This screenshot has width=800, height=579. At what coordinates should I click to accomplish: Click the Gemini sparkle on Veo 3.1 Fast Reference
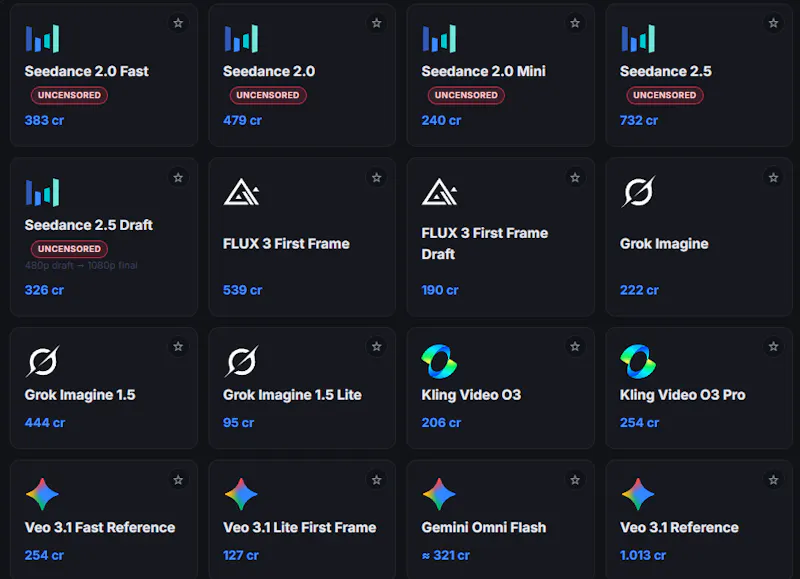pyautogui.click(x=42, y=494)
